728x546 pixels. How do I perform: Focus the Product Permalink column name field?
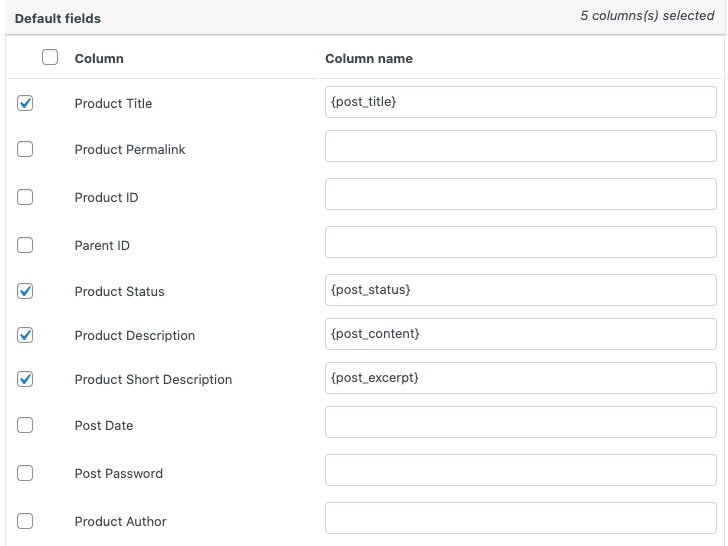[x=520, y=146]
